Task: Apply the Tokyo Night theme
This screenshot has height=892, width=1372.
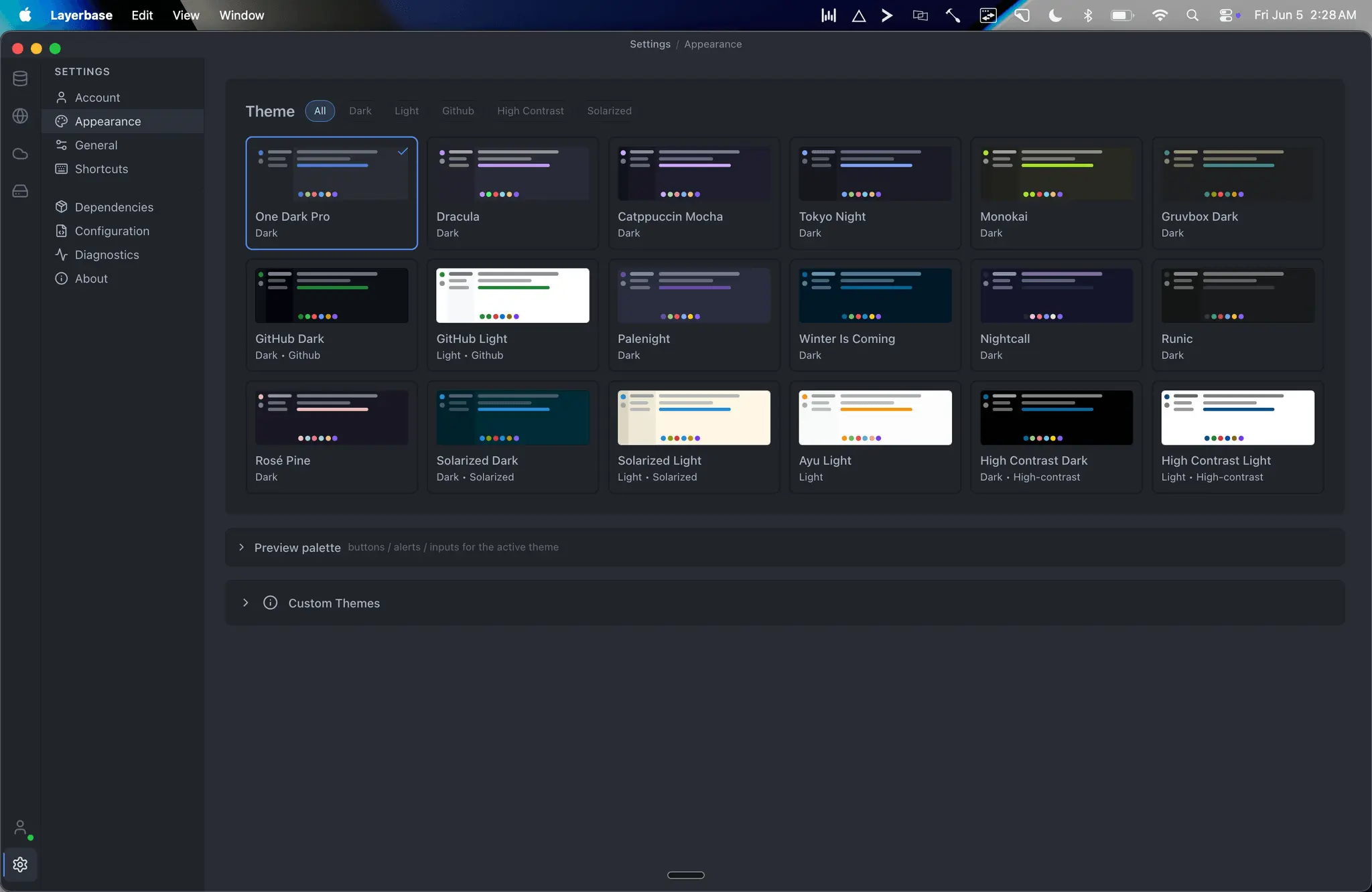Action: click(x=875, y=194)
